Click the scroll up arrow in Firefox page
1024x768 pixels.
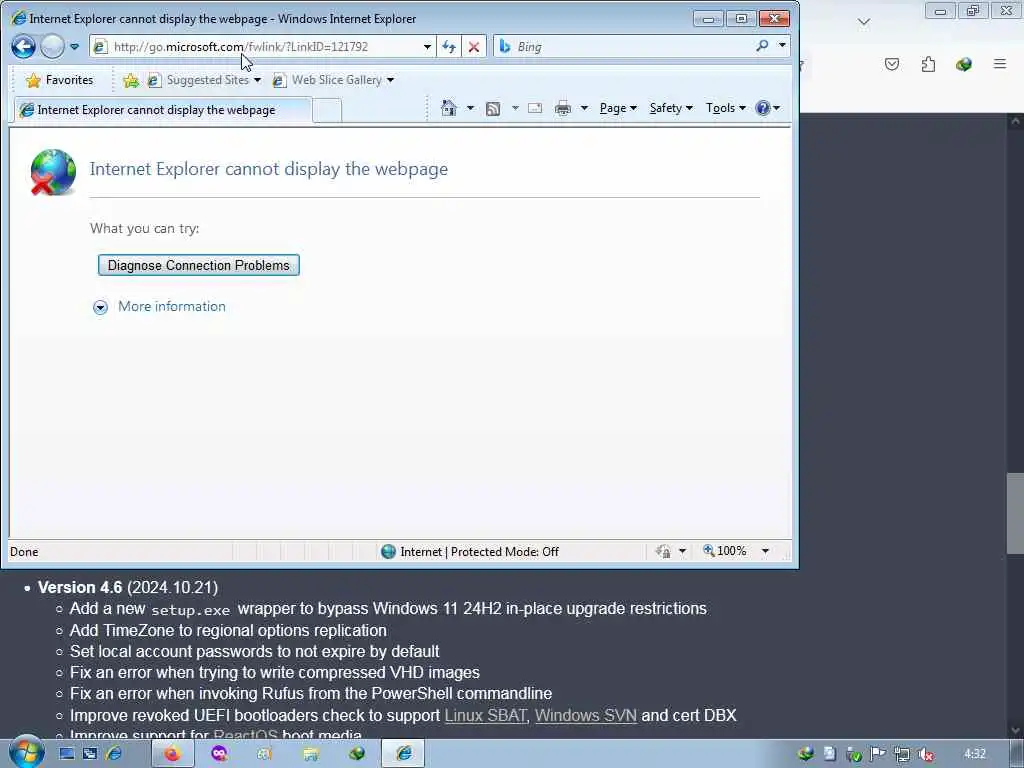(x=1015, y=121)
